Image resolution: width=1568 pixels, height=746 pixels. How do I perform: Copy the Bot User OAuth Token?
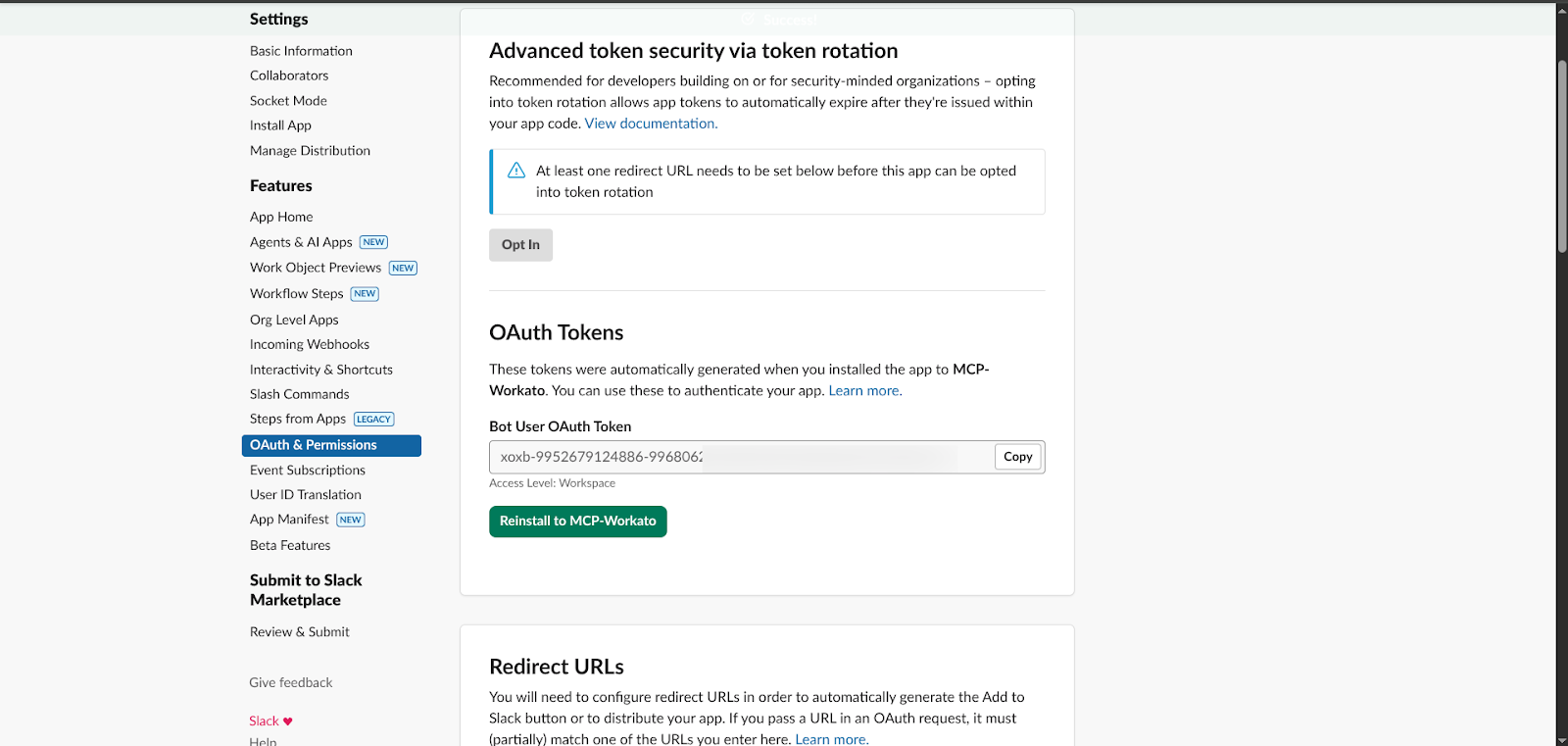coord(1017,457)
